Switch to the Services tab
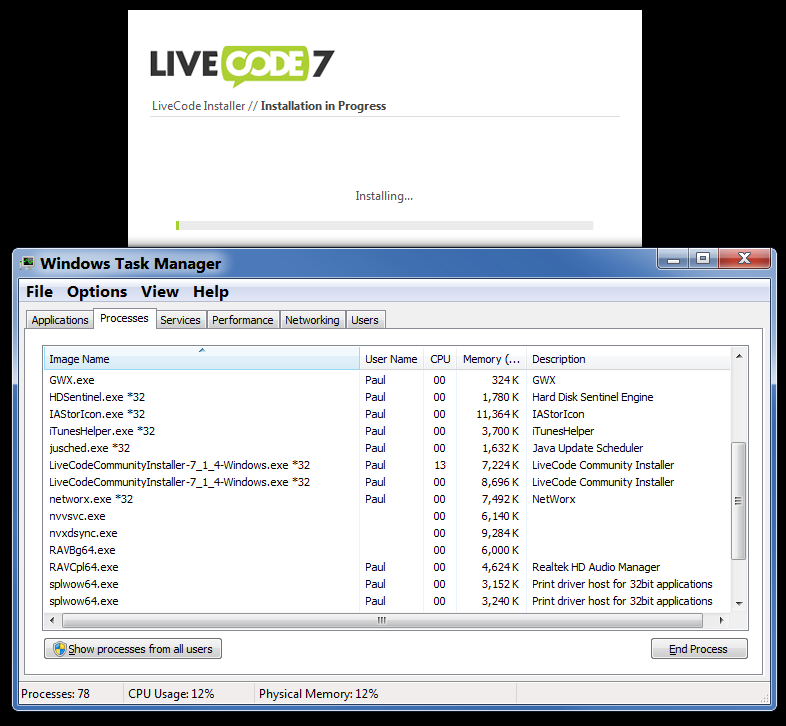The image size is (786, 726). (x=180, y=320)
